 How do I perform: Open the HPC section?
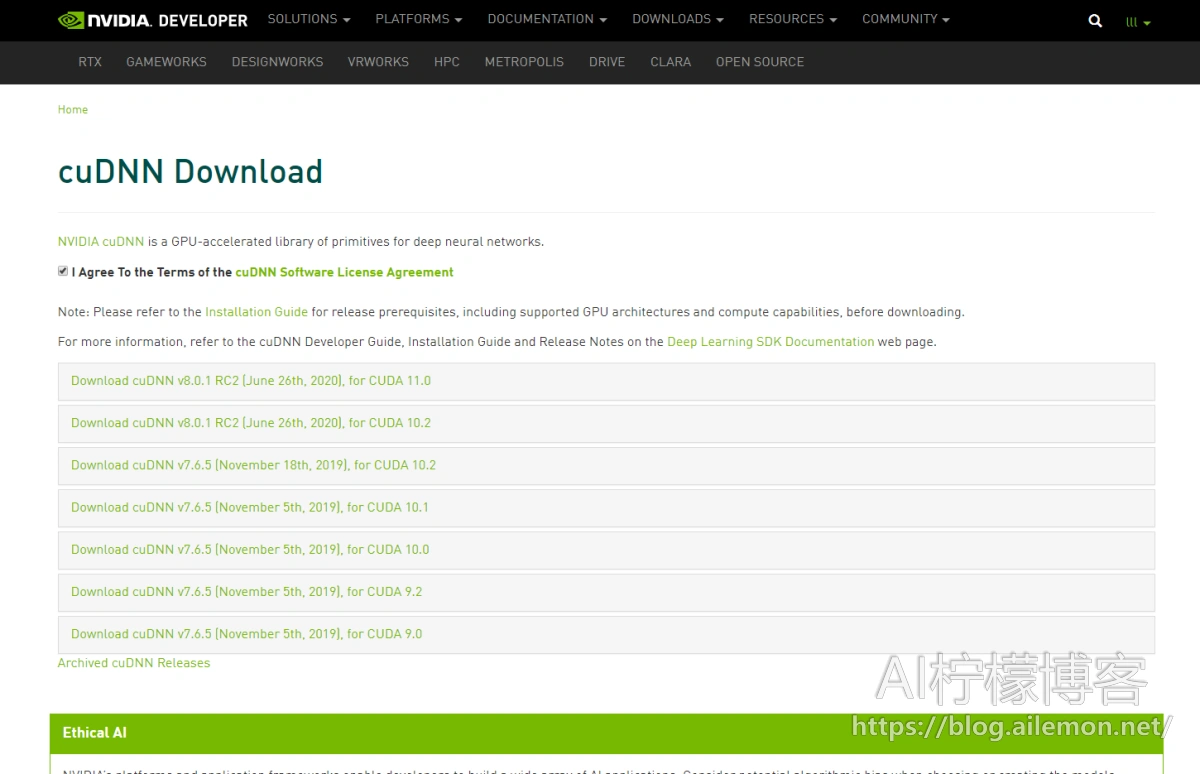[x=447, y=62]
